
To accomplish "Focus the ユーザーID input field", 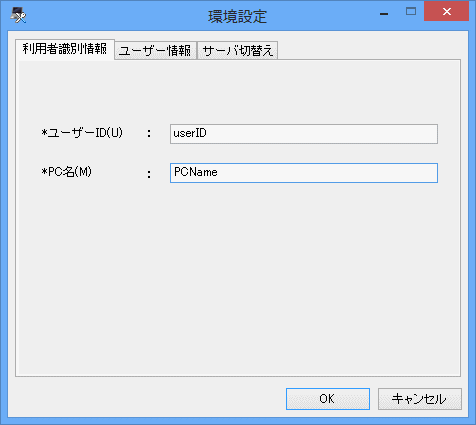I will tap(304, 134).
